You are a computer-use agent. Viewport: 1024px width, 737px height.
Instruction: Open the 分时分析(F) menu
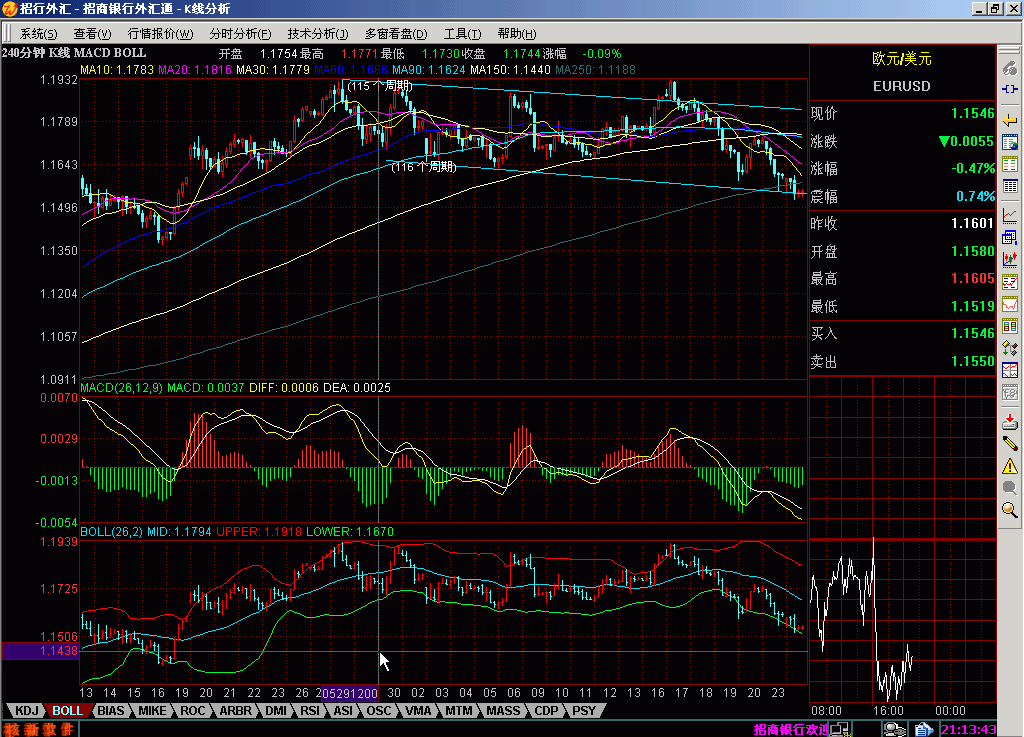coord(240,34)
